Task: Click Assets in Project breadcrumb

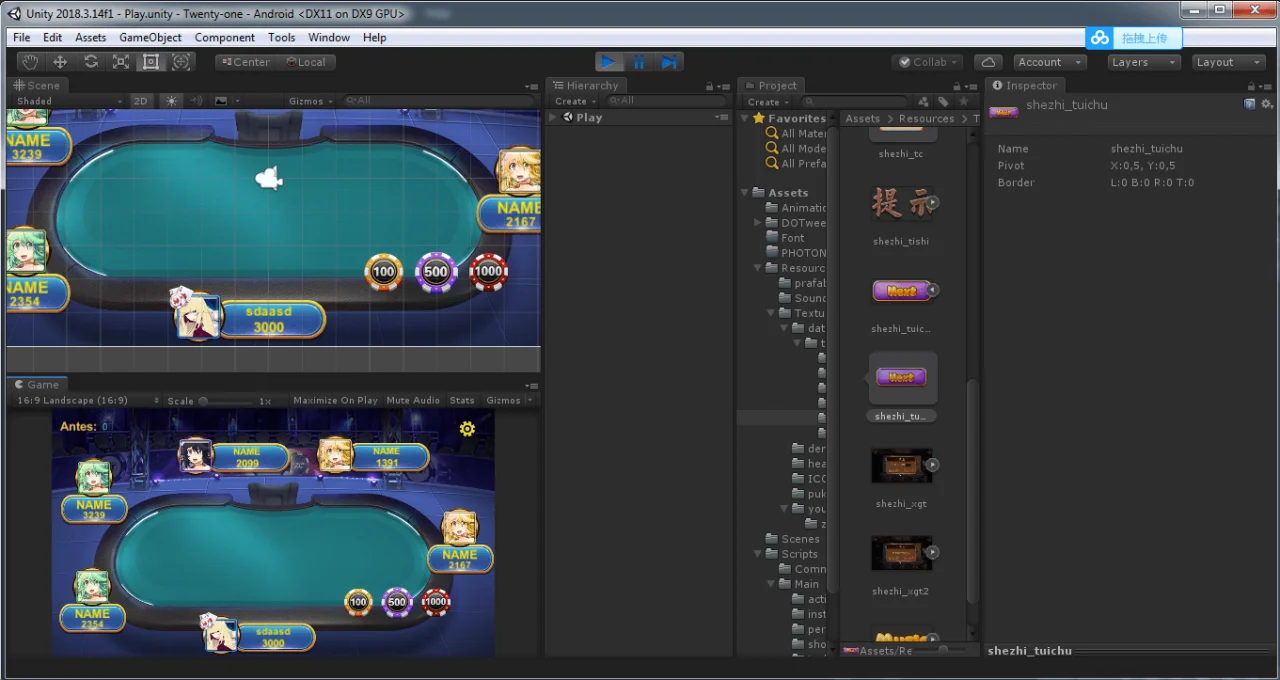Action: (862, 119)
